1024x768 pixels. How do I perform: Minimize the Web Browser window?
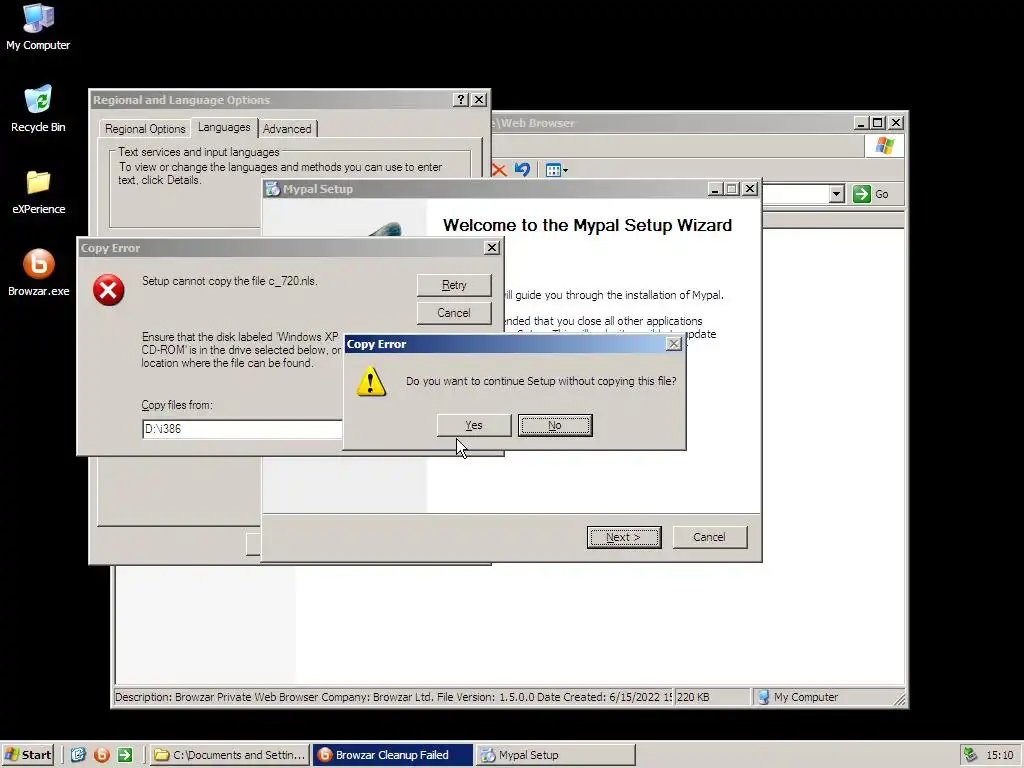861,123
